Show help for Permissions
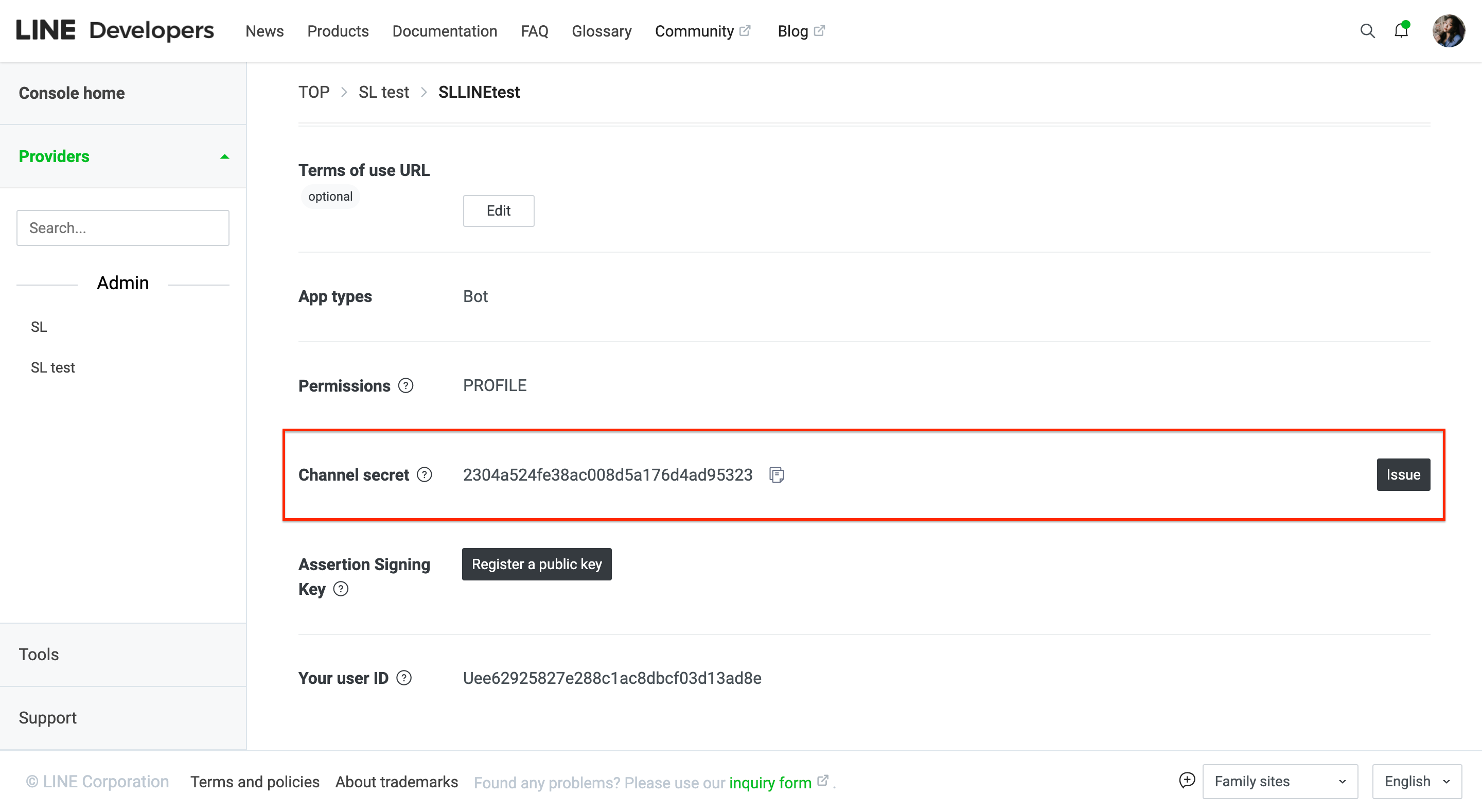Screen dimensions: 1482x812 point(405,385)
